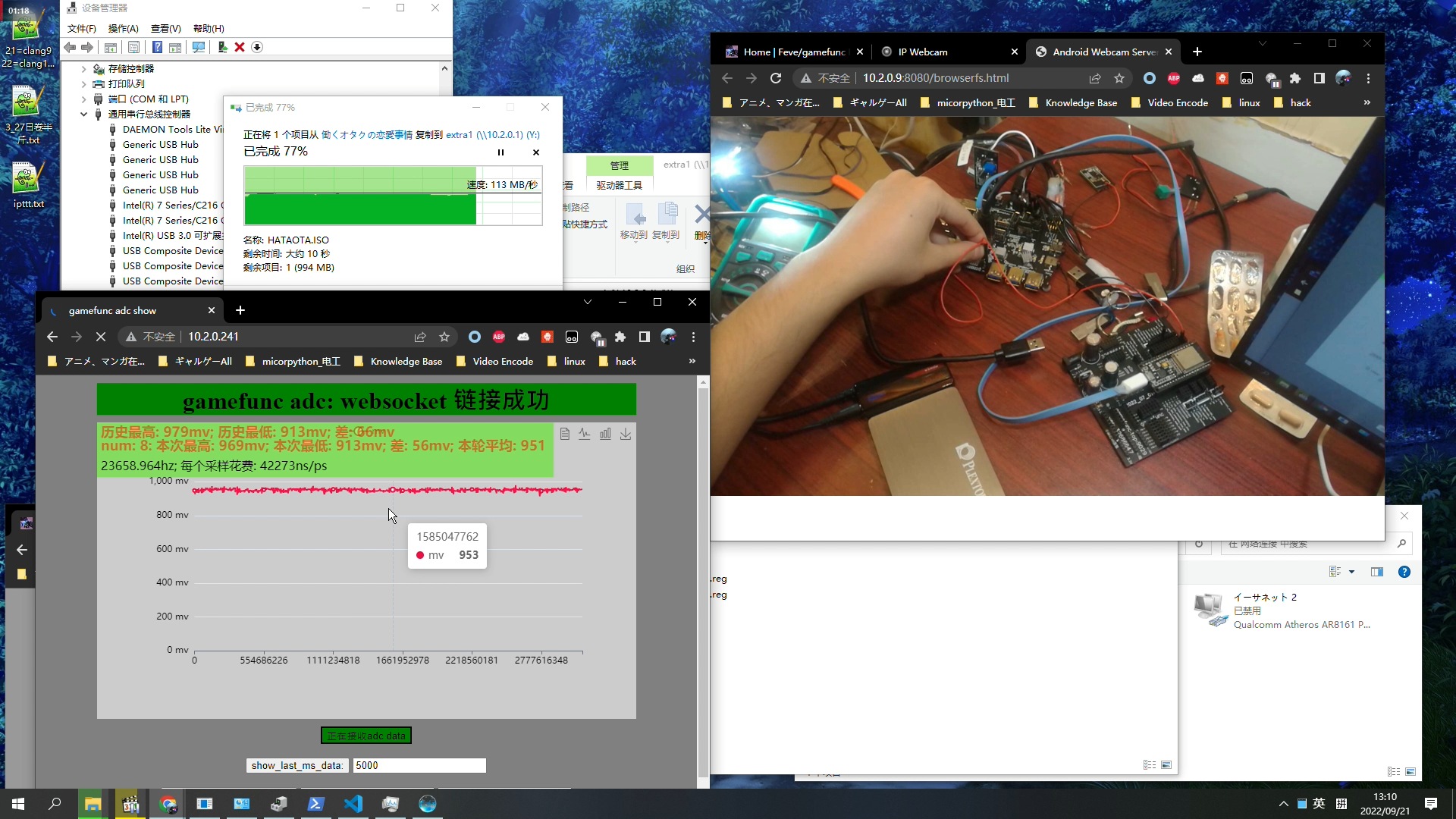Switch to the IP Webcam tab
Image resolution: width=1456 pixels, height=819 pixels.
tap(923, 52)
